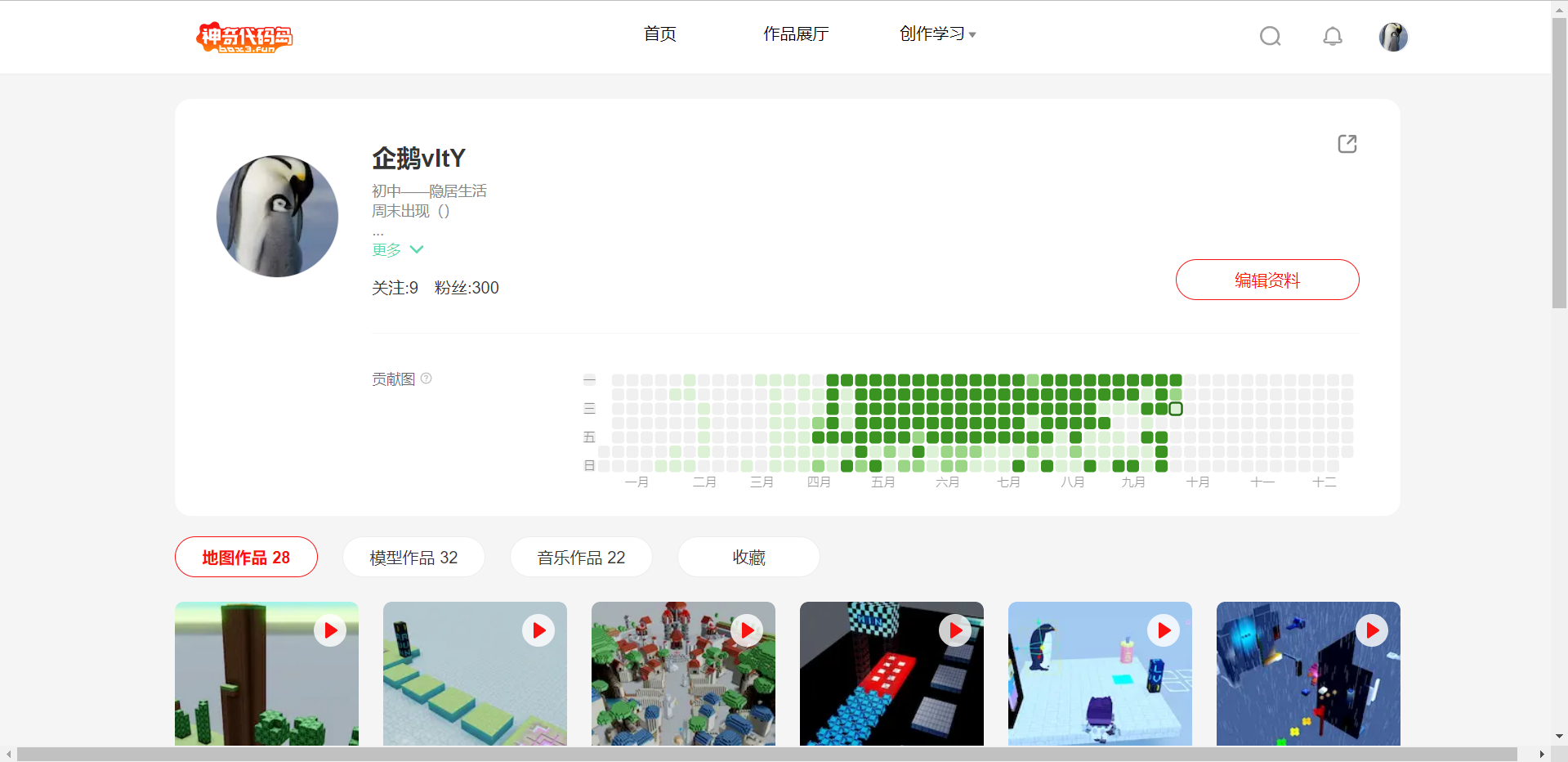This screenshot has width=1568, height=762.
Task: Expand profile bio with 更多
Action: [398, 249]
